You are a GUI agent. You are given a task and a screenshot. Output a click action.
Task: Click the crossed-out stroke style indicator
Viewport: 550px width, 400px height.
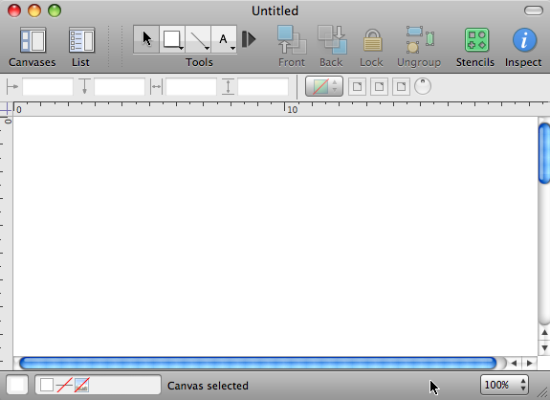click(x=65, y=385)
